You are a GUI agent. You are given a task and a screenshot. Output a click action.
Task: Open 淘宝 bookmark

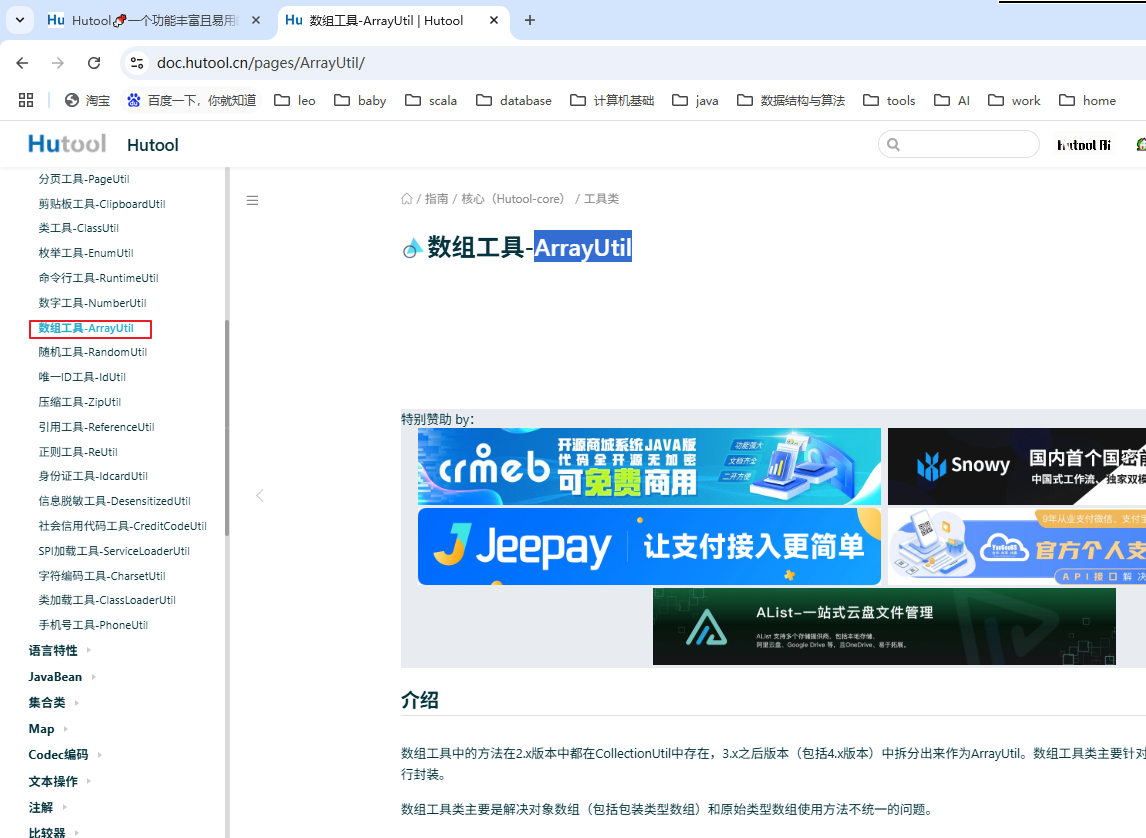point(87,100)
